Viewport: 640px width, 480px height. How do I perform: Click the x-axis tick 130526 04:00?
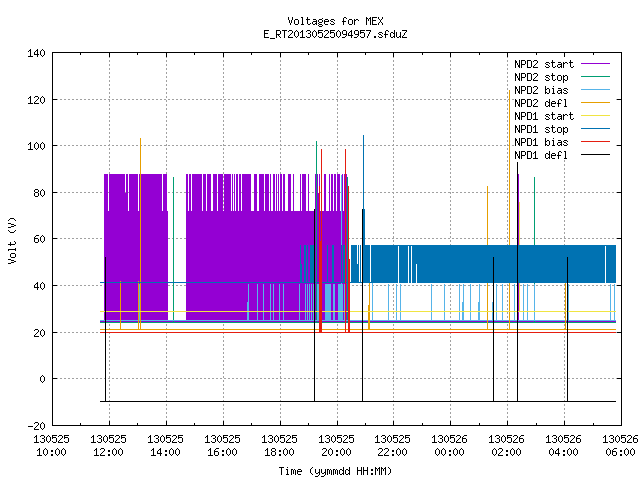[563, 446]
